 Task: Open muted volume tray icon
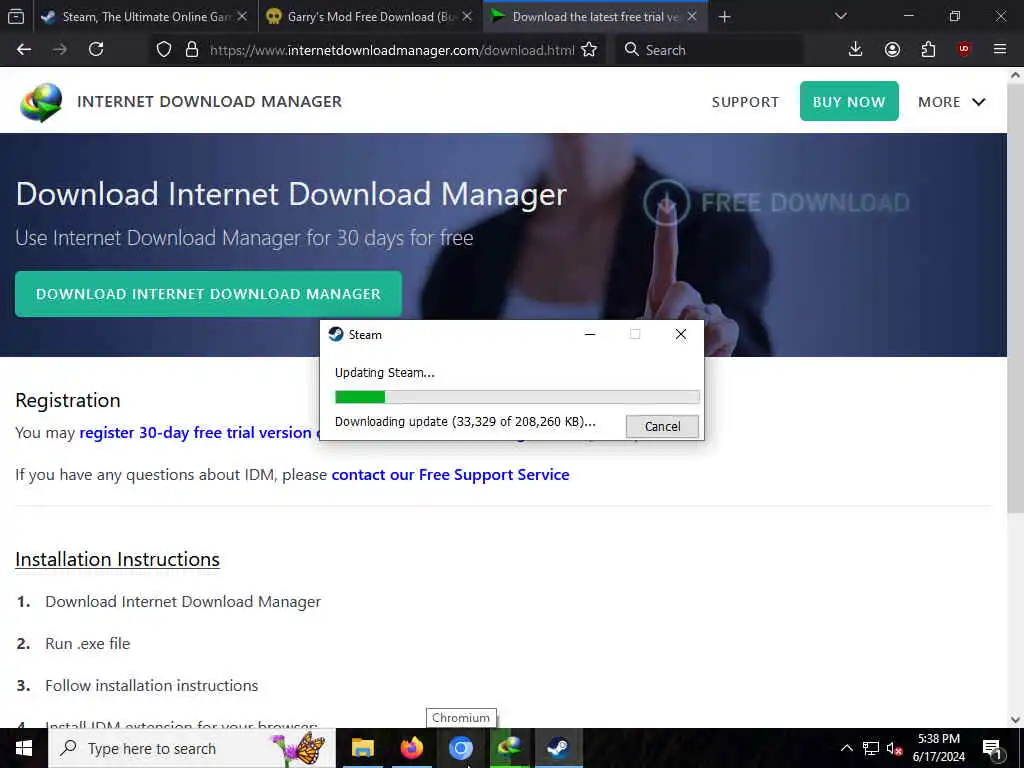click(895, 748)
